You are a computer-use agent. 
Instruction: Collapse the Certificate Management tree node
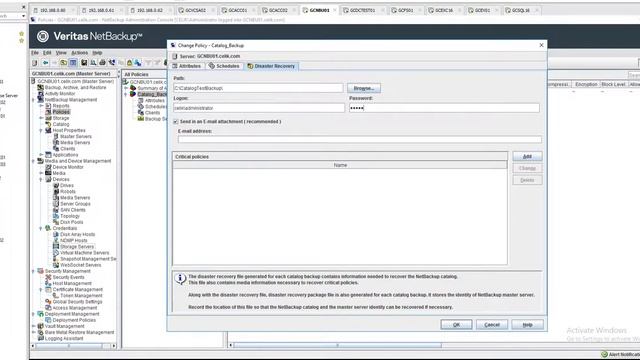tap(41, 289)
